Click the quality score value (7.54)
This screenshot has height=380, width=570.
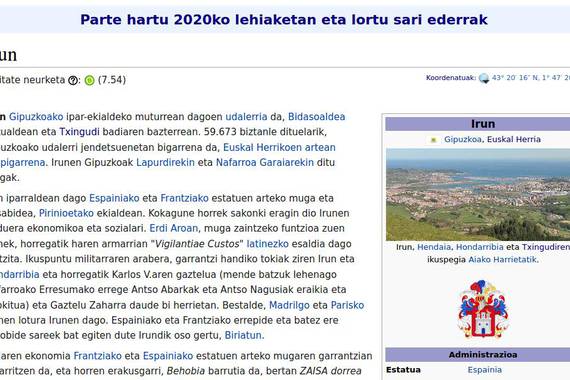coord(112,80)
